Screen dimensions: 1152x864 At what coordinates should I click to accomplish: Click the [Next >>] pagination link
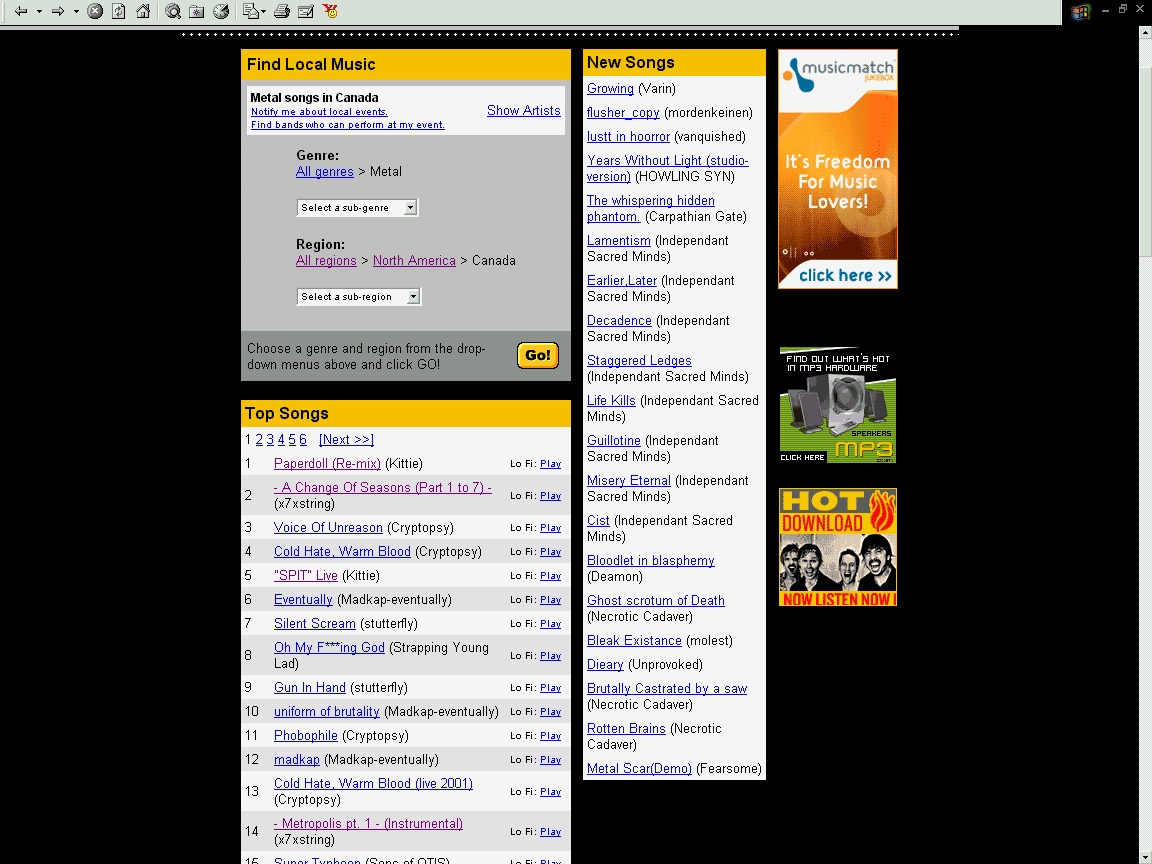[x=346, y=439]
